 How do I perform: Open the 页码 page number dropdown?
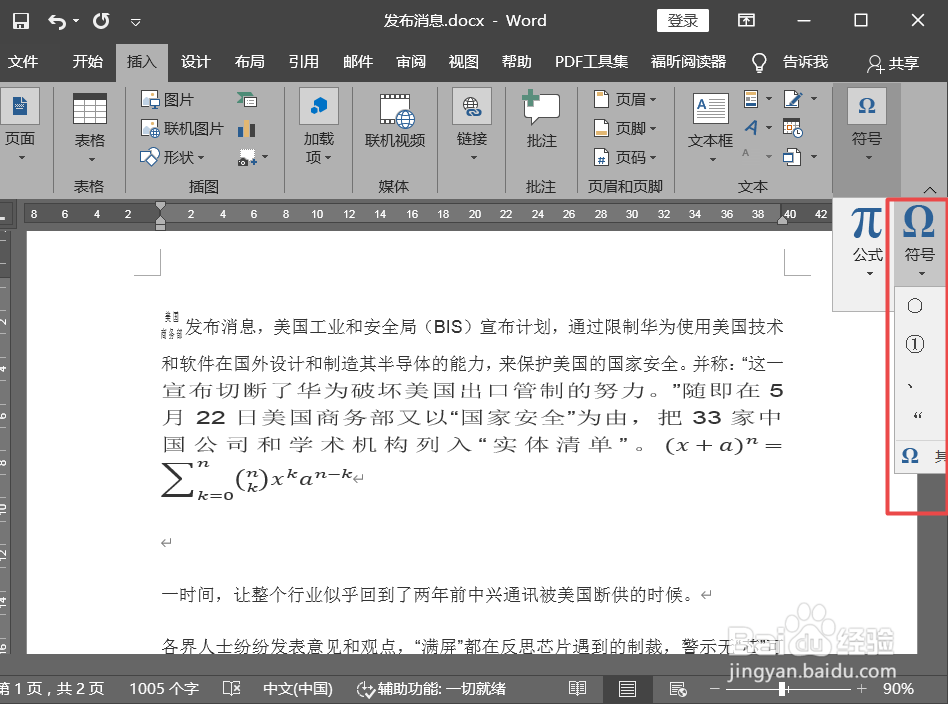click(625, 157)
